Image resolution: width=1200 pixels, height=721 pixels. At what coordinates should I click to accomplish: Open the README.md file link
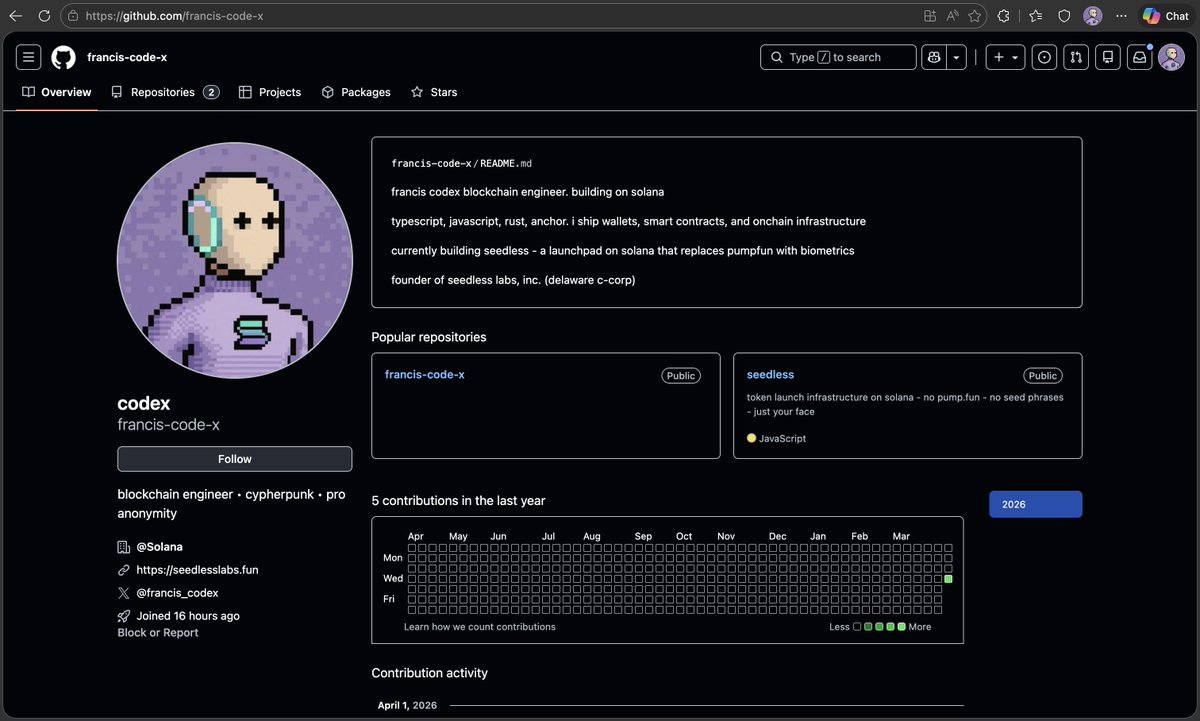(506, 163)
